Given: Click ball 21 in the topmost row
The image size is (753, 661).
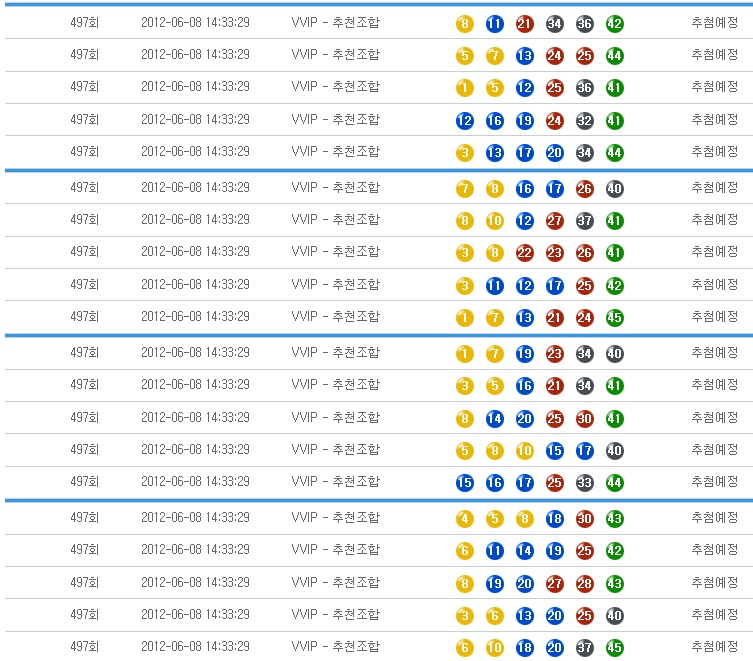Looking at the screenshot, I should [x=524, y=24].
